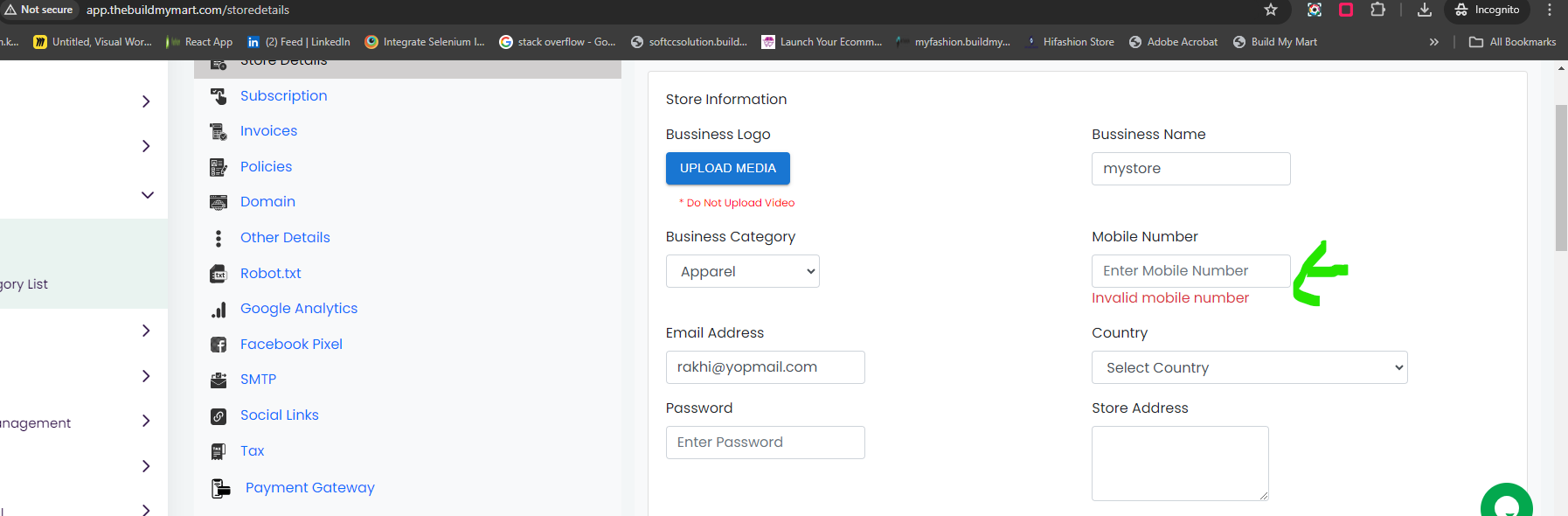Bookmark this page with the star icon
This screenshot has width=1568, height=516.
[x=1271, y=10]
